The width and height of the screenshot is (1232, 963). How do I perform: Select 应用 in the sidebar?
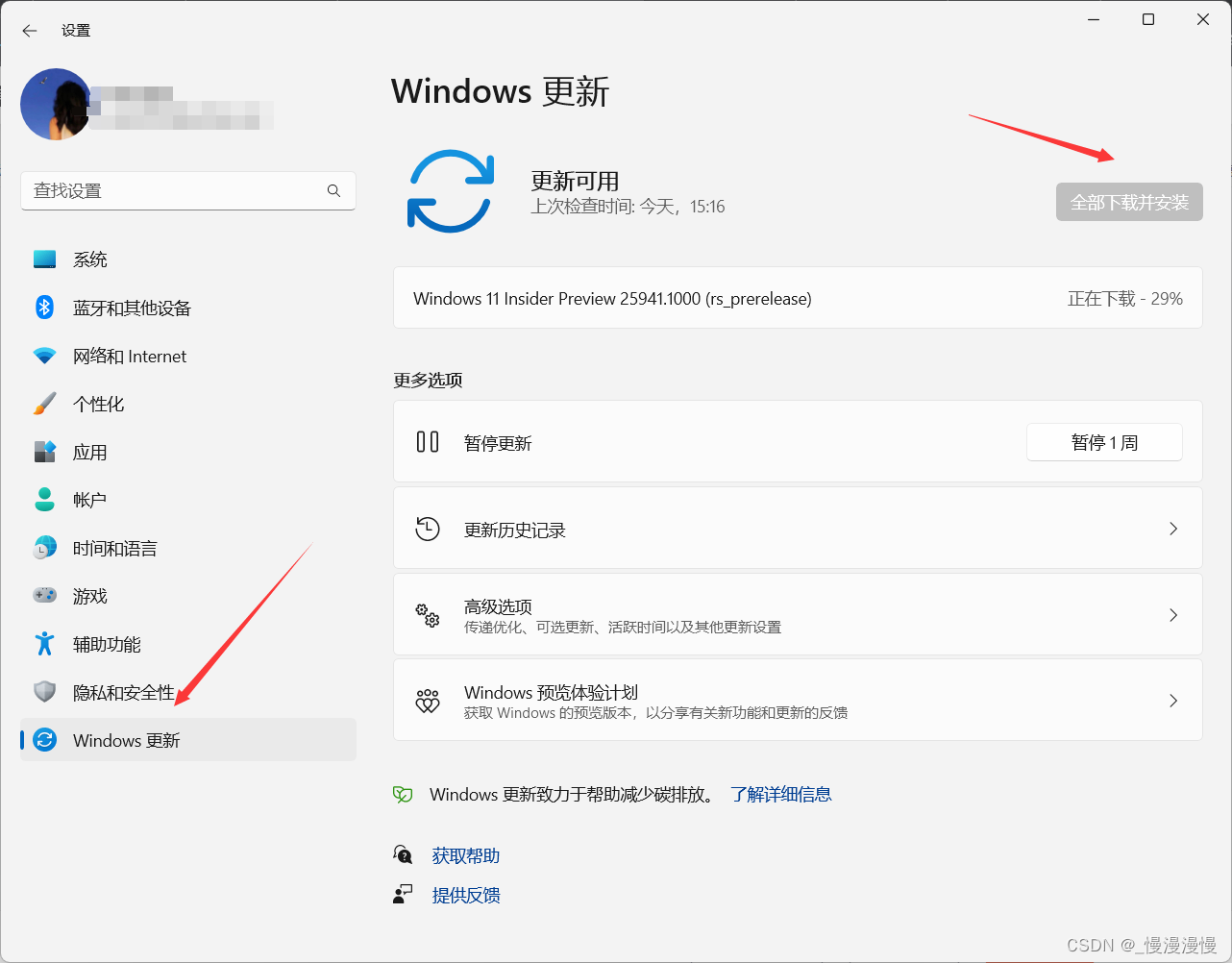click(x=188, y=452)
